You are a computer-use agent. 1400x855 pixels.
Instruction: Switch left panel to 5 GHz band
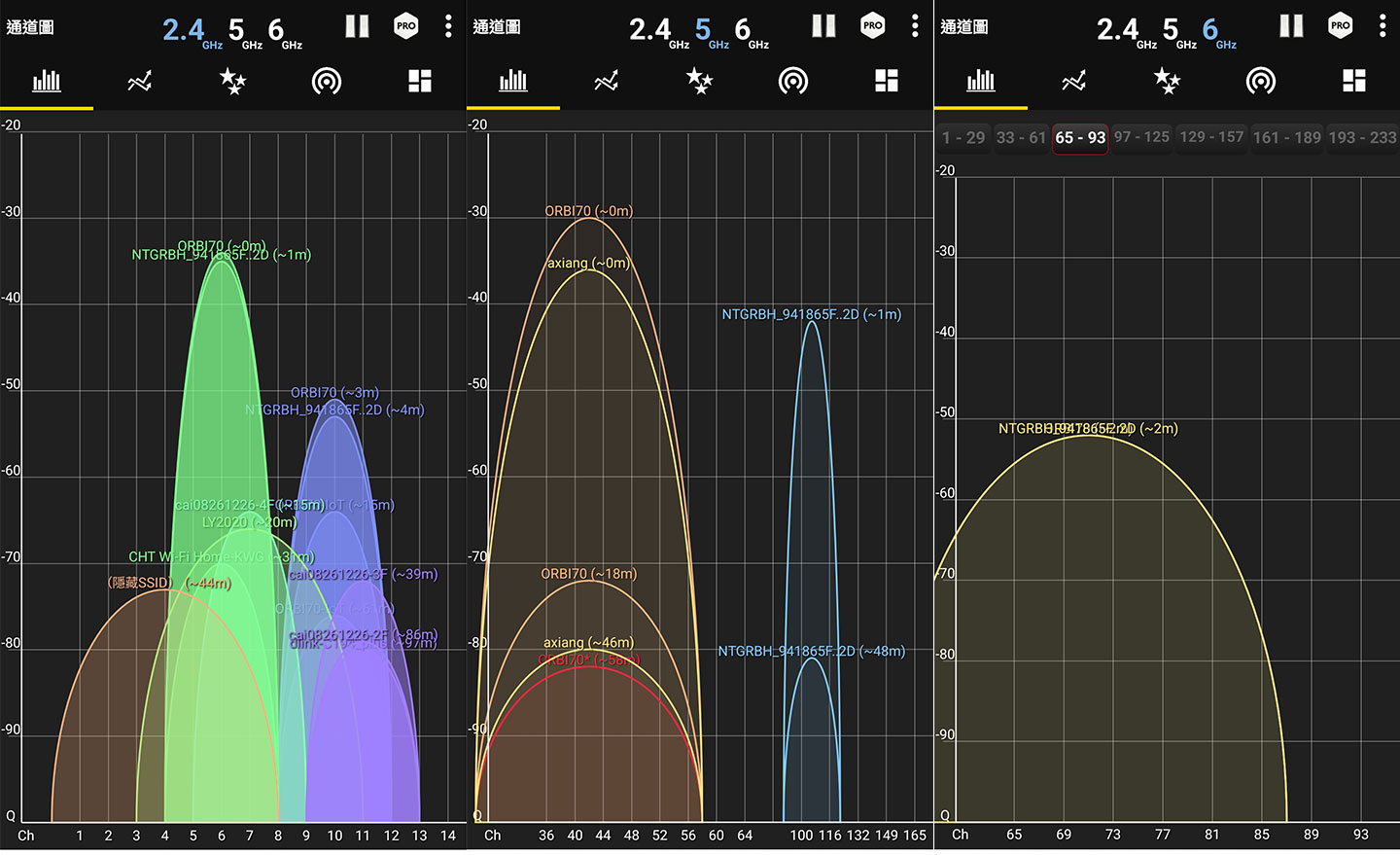point(245,32)
